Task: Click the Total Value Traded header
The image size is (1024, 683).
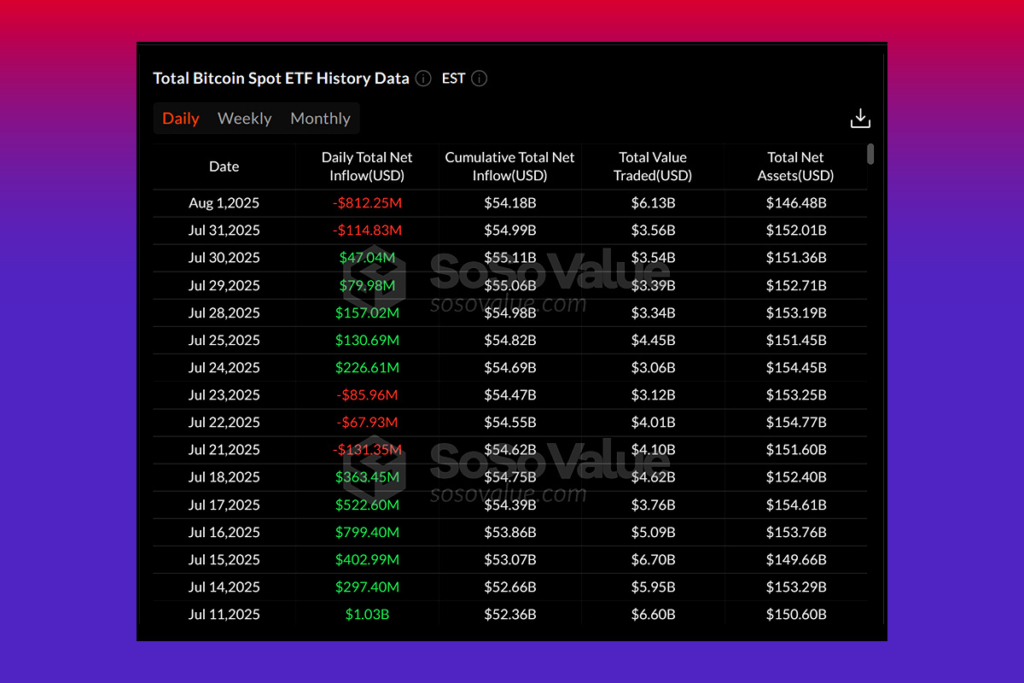Action: (x=652, y=166)
